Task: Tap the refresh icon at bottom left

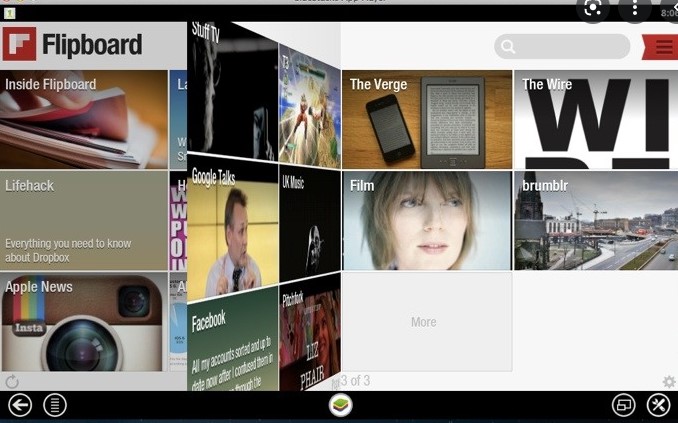Action: click(12, 381)
